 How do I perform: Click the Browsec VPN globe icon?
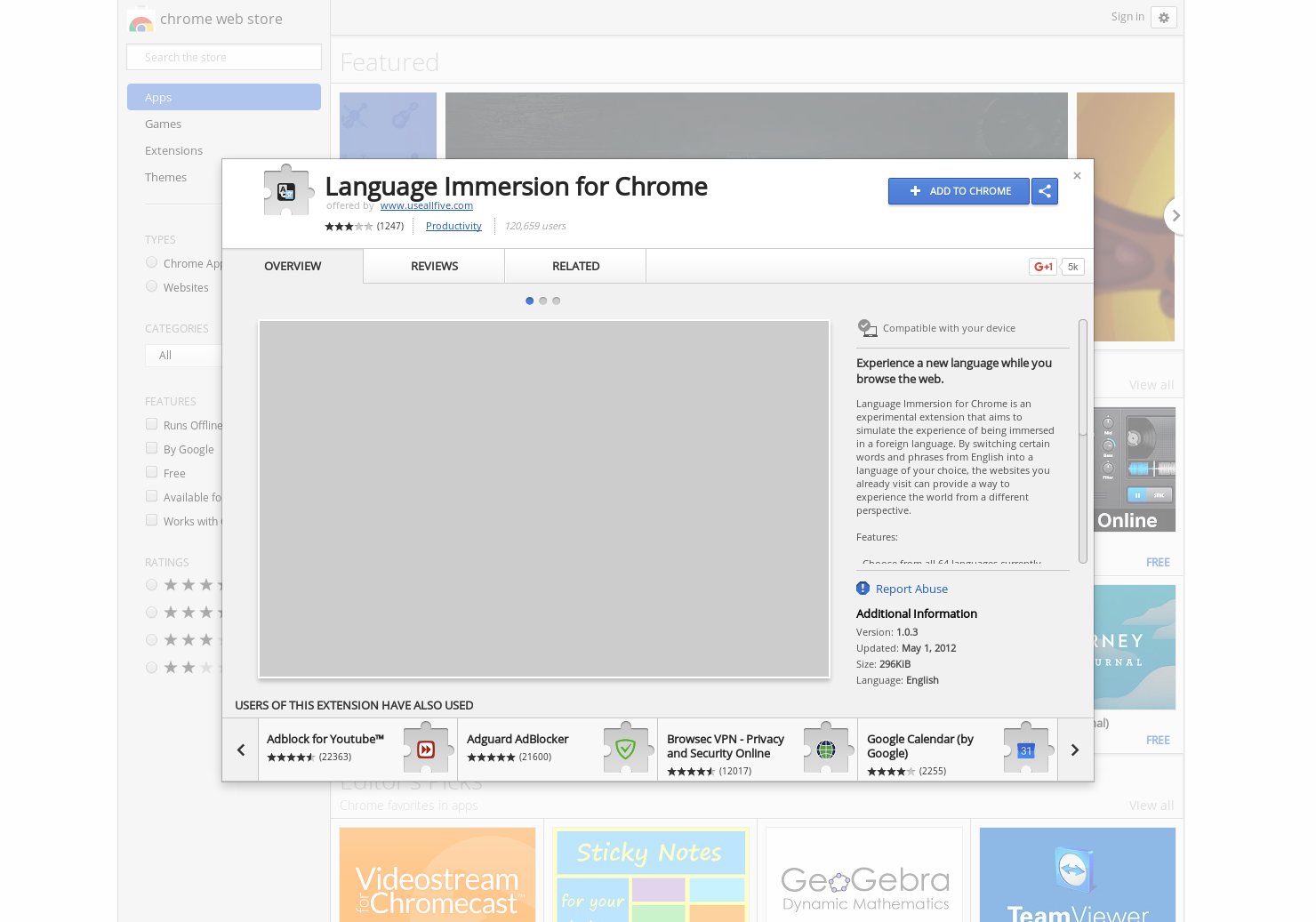(x=826, y=750)
